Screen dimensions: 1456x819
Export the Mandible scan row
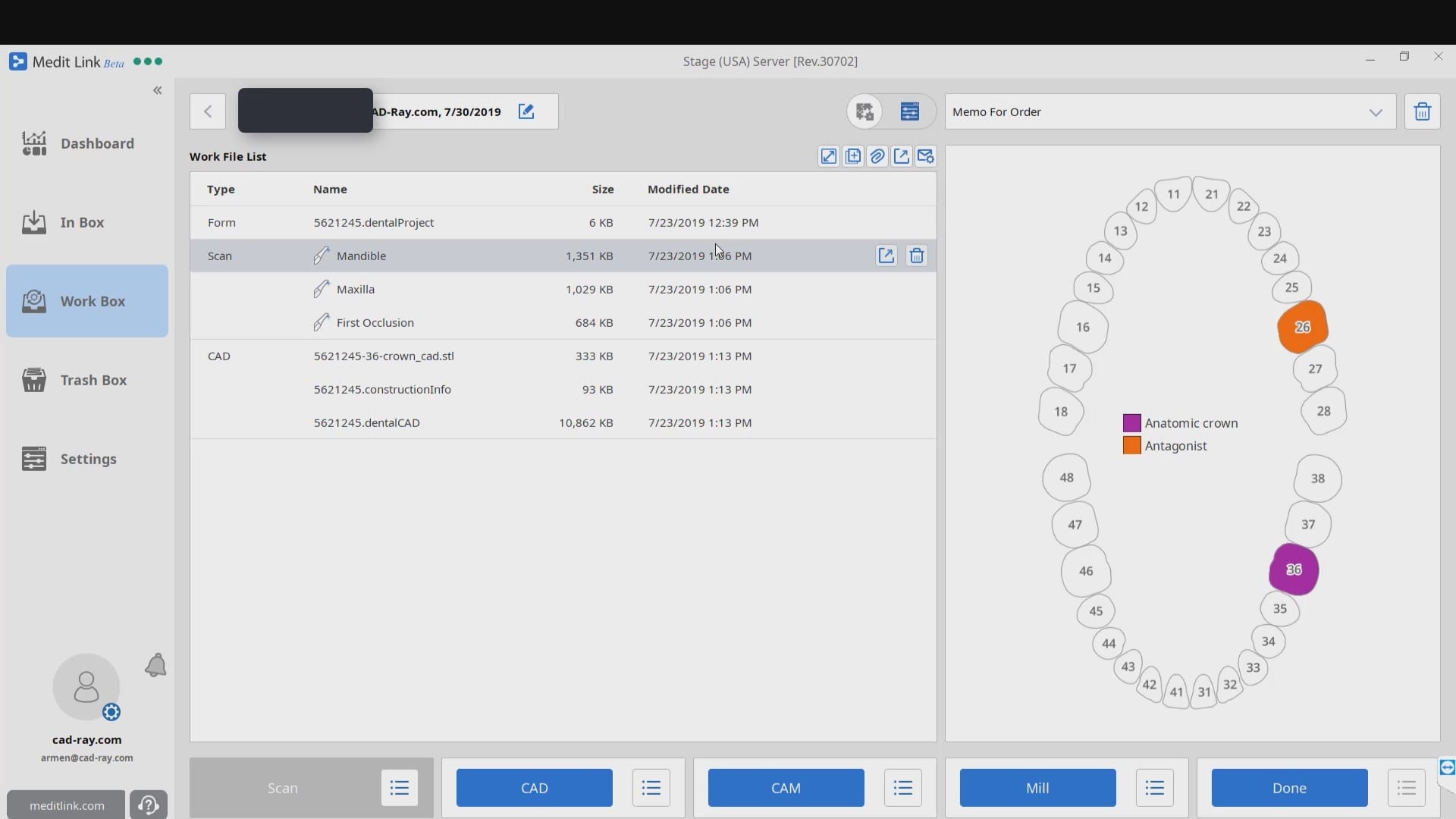click(886, 256)
